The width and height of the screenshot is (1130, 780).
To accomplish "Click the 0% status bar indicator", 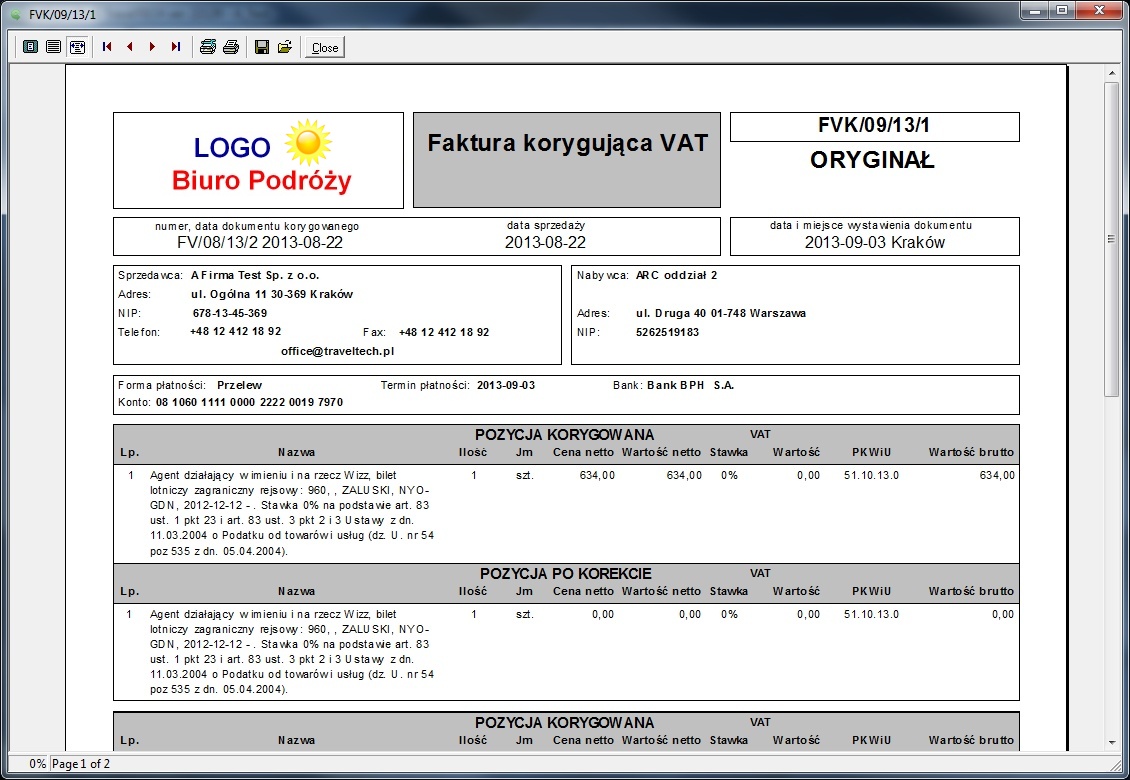I will click(37, 763).
